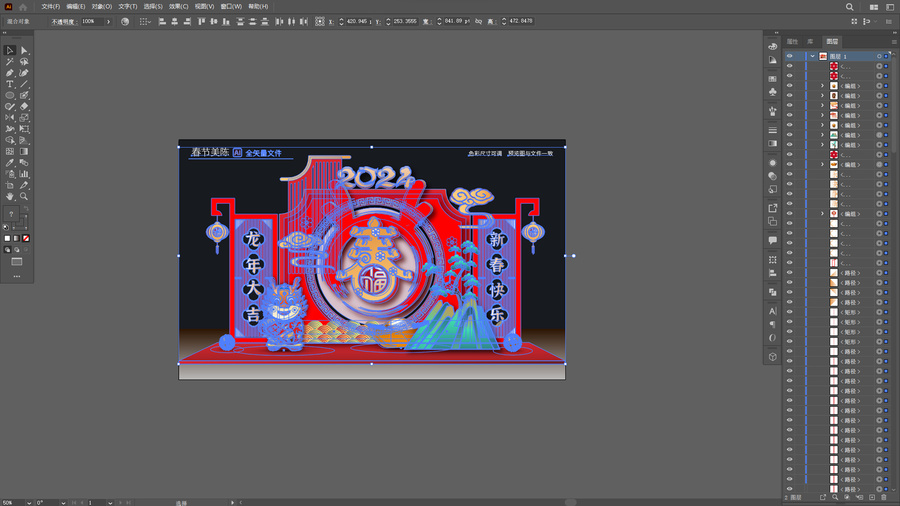
Task: Open the Appearance panel sun icon
Action: (773, 163)
